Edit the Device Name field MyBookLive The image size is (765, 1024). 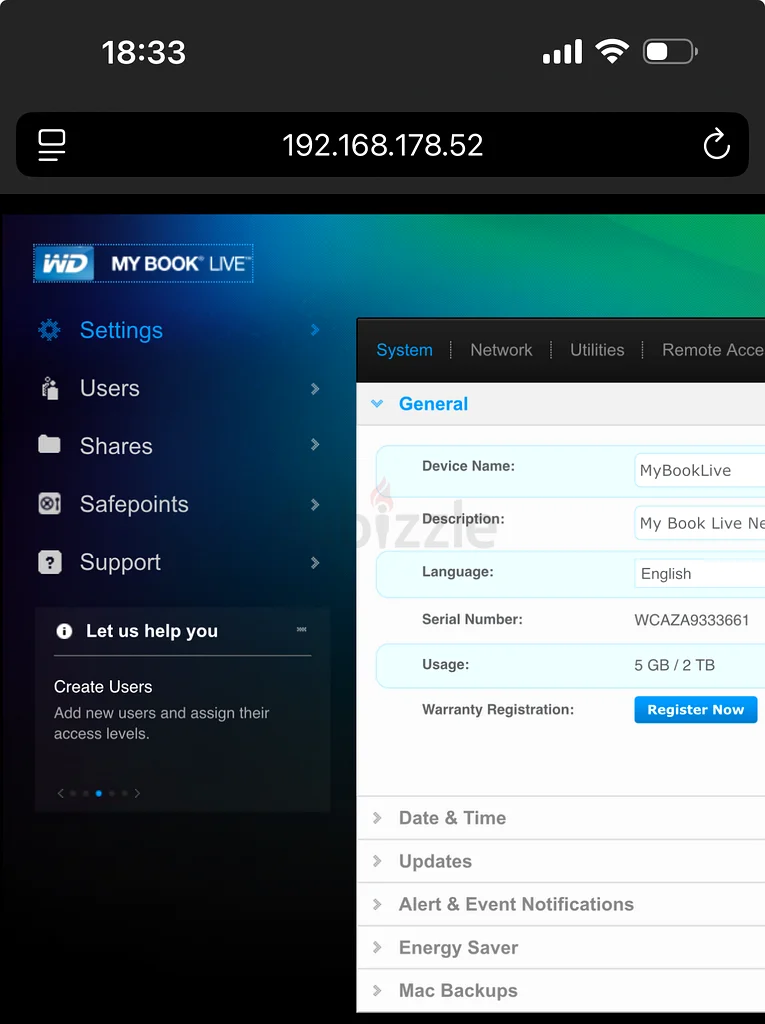[x=700, y=470]
